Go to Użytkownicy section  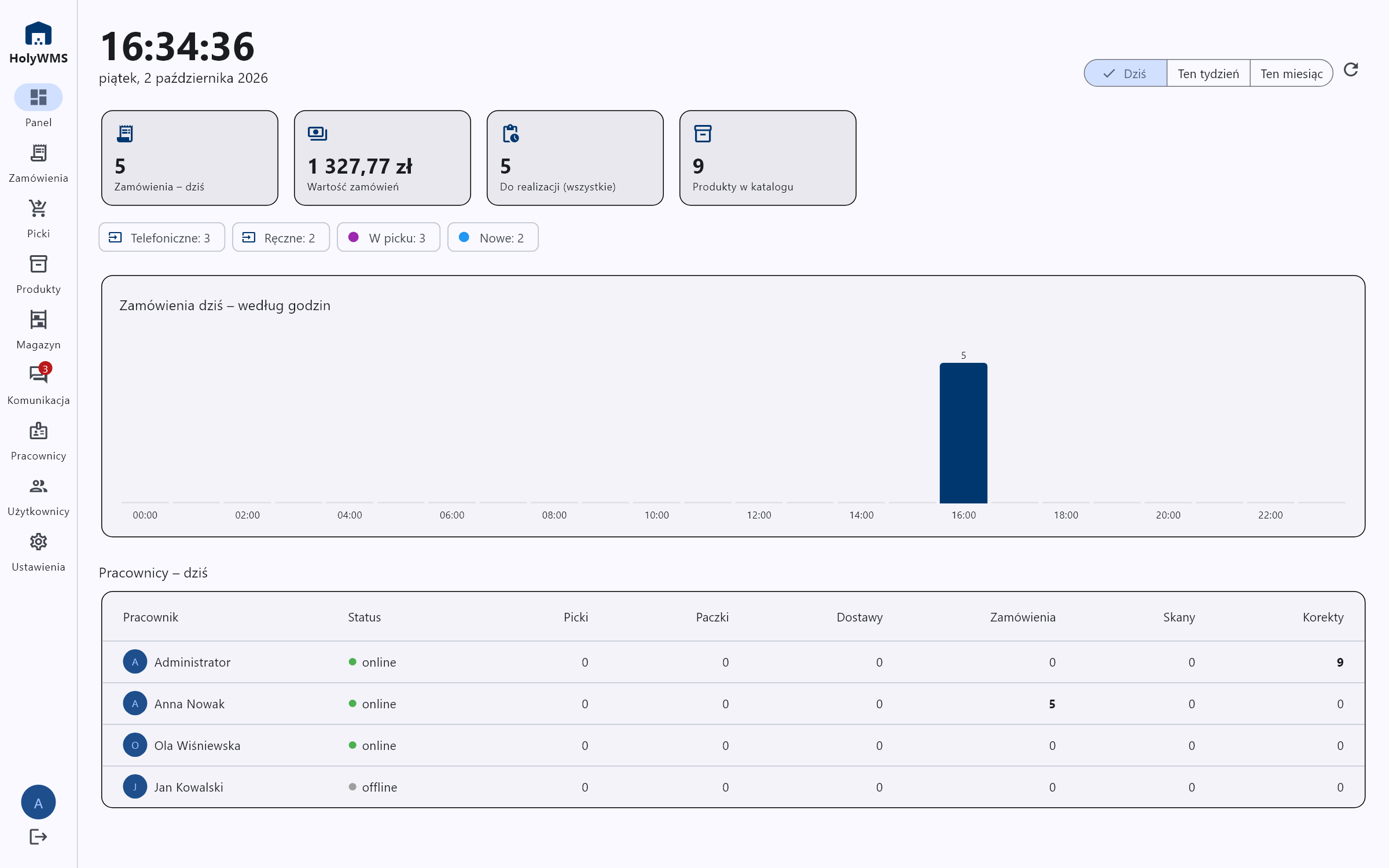38,497
